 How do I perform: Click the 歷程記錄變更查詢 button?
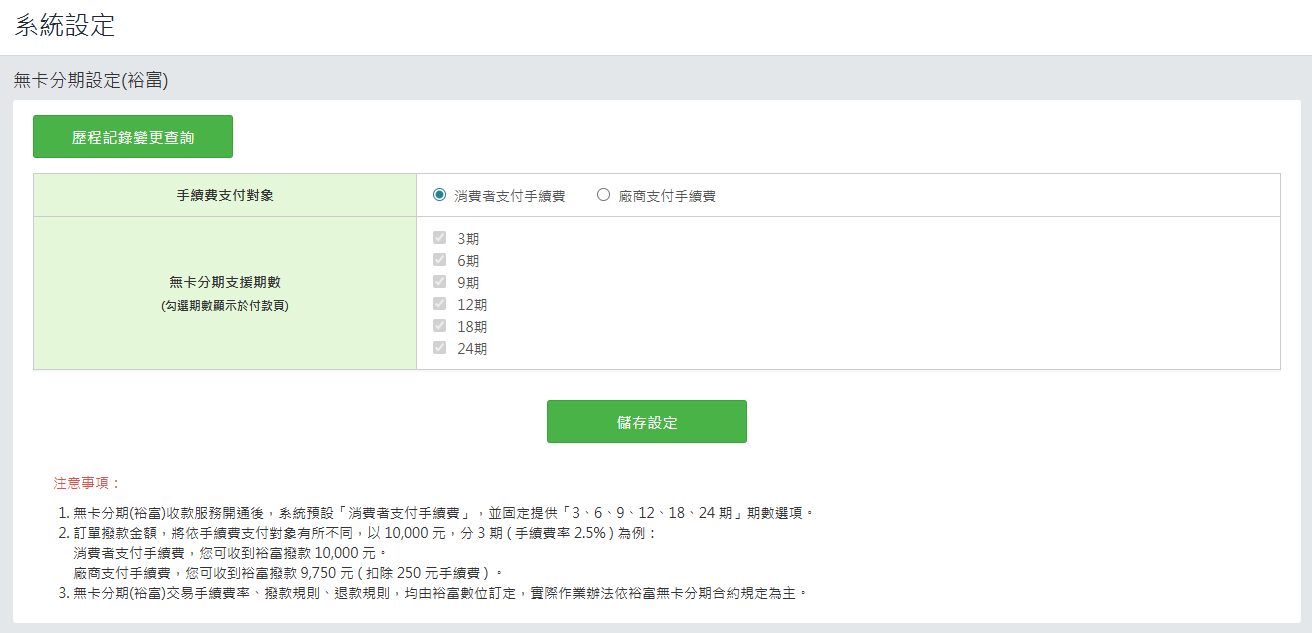coord(133,137)
